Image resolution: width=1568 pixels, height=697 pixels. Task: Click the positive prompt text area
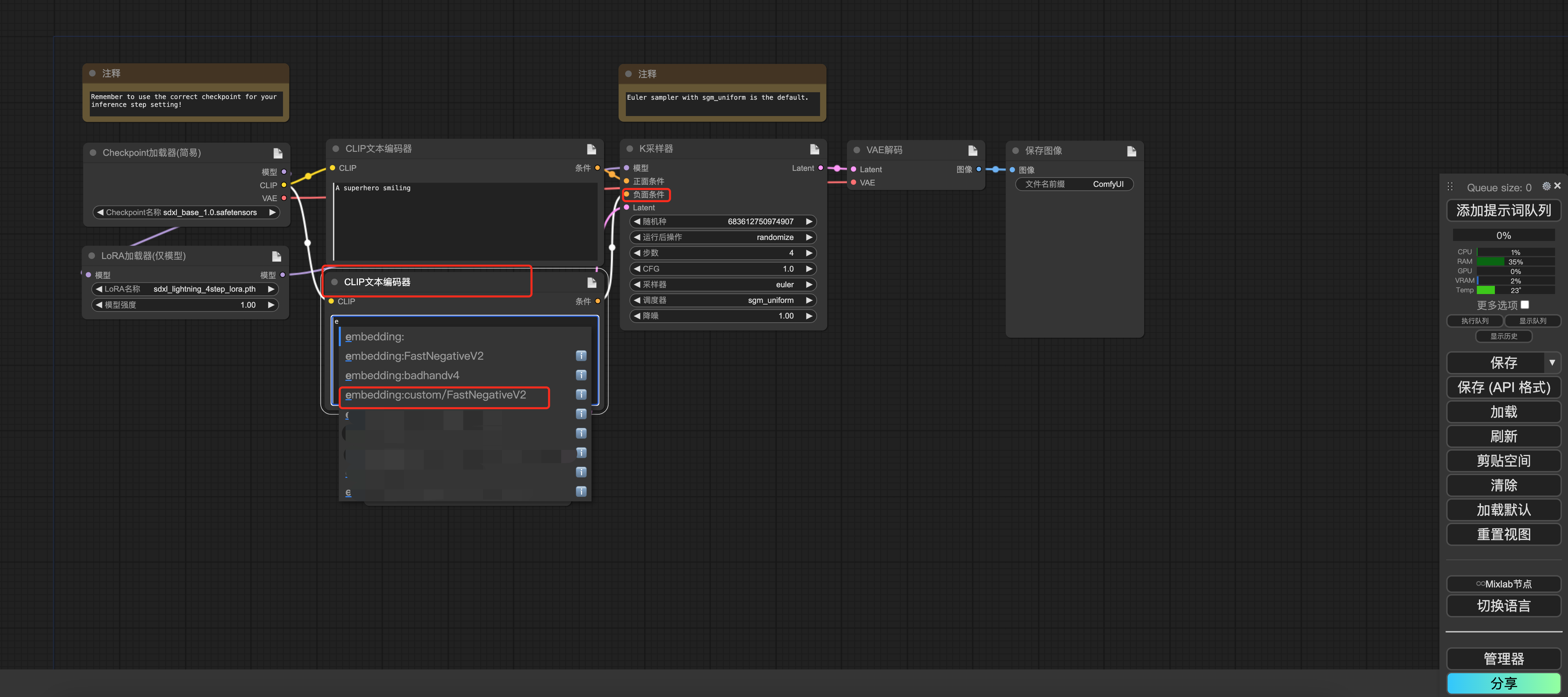tap(466, 222)
